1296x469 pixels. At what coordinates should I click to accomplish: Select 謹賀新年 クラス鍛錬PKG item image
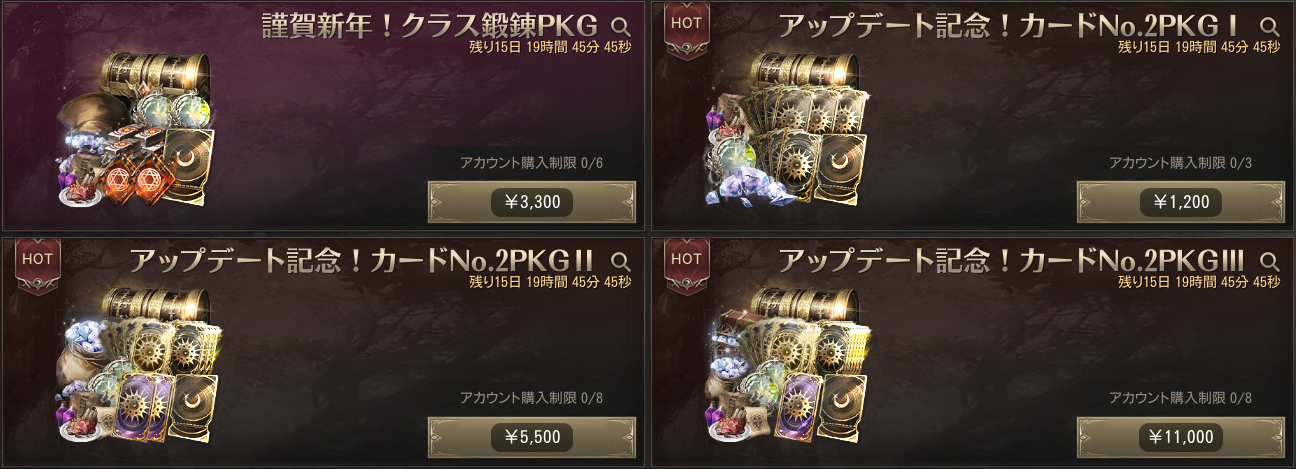135,127
